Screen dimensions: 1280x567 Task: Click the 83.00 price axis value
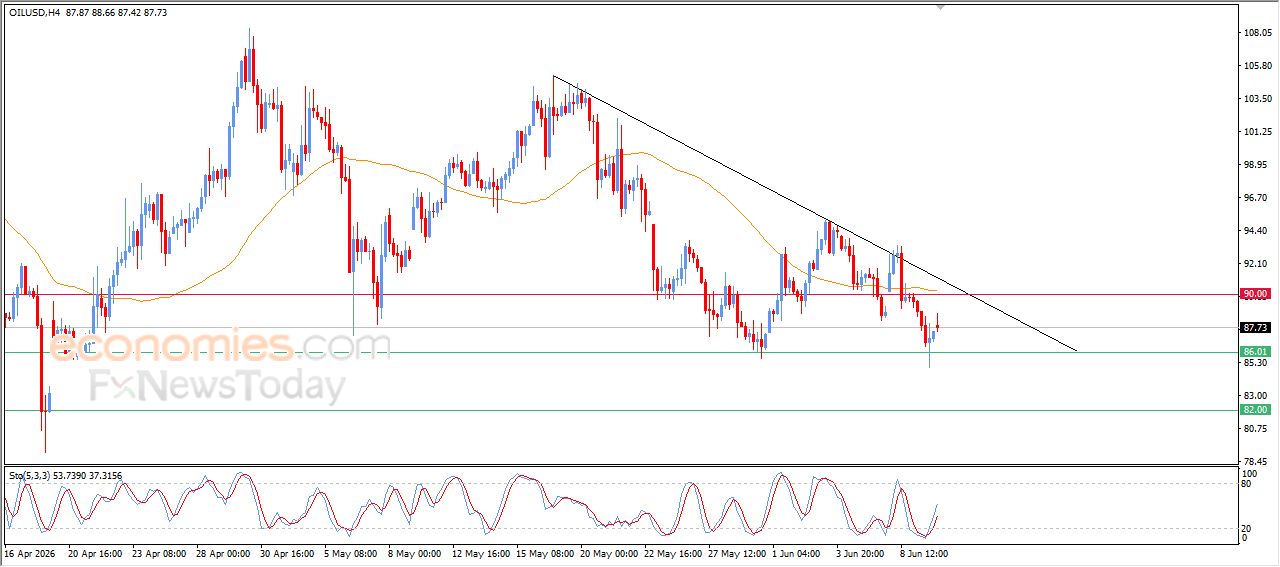coord(1257,396)
